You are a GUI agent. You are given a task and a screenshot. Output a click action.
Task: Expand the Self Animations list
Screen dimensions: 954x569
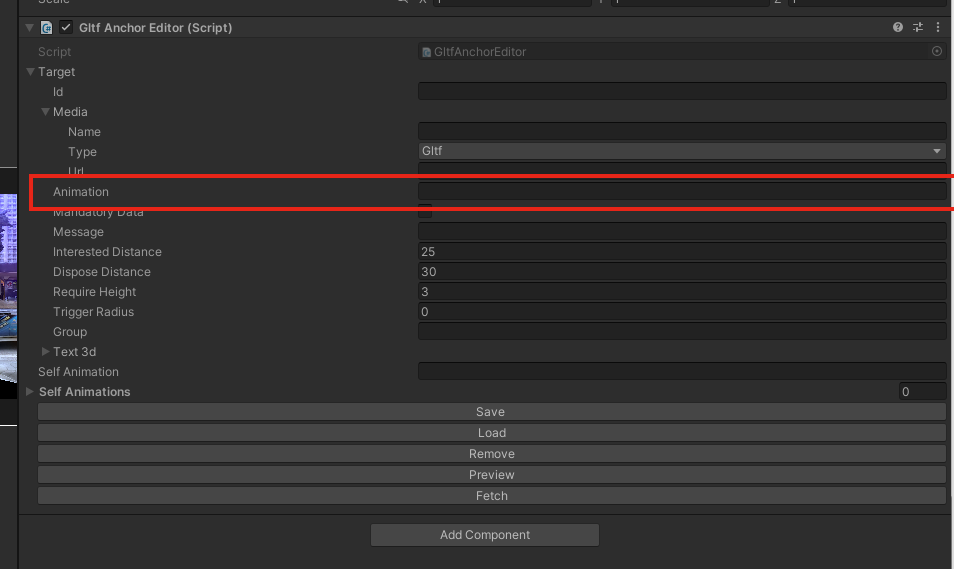pyautogui.click(x=31, y=392)
